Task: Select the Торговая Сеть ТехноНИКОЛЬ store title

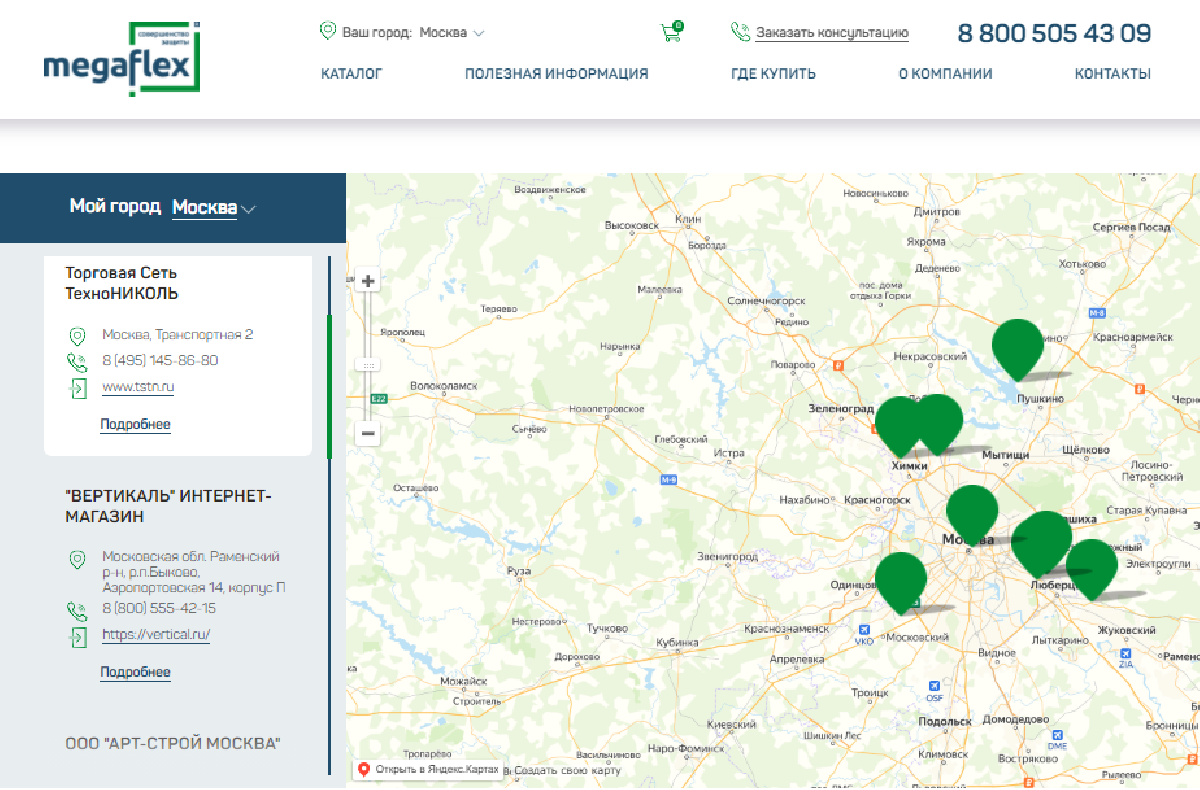Action: [x=122, y=283]
